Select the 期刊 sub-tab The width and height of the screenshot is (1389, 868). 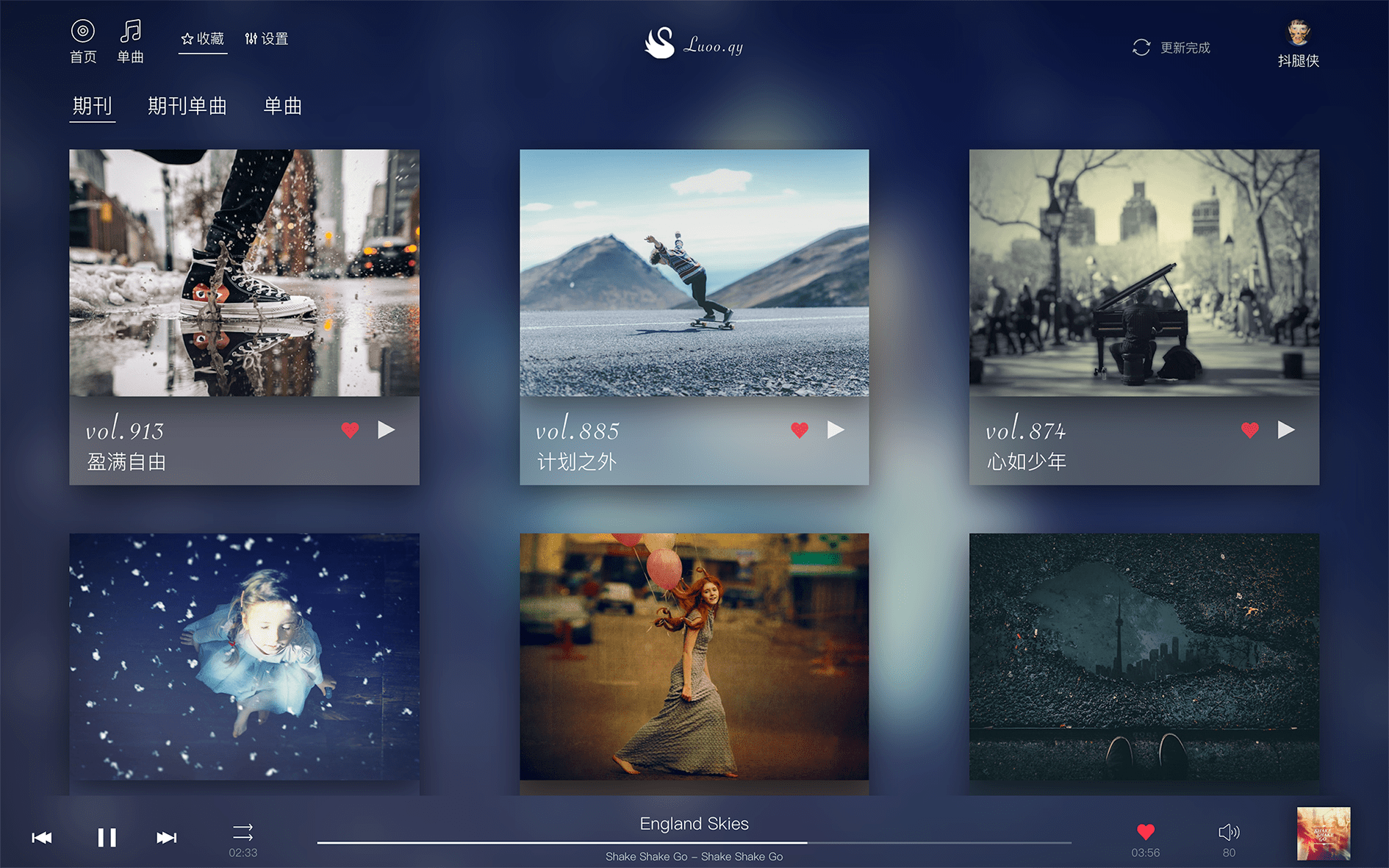tap(92, 106)
